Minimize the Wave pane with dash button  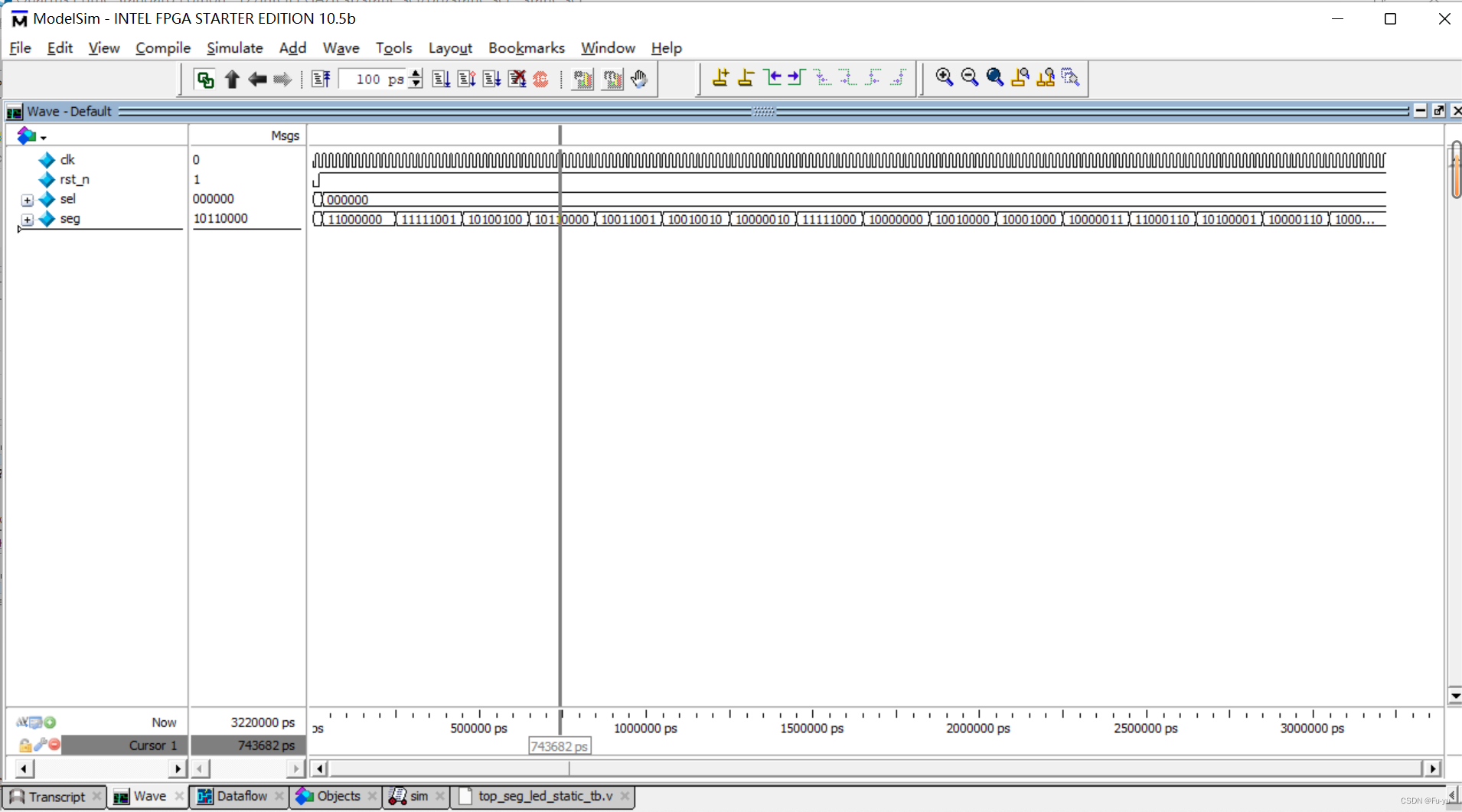(1421, 111)
